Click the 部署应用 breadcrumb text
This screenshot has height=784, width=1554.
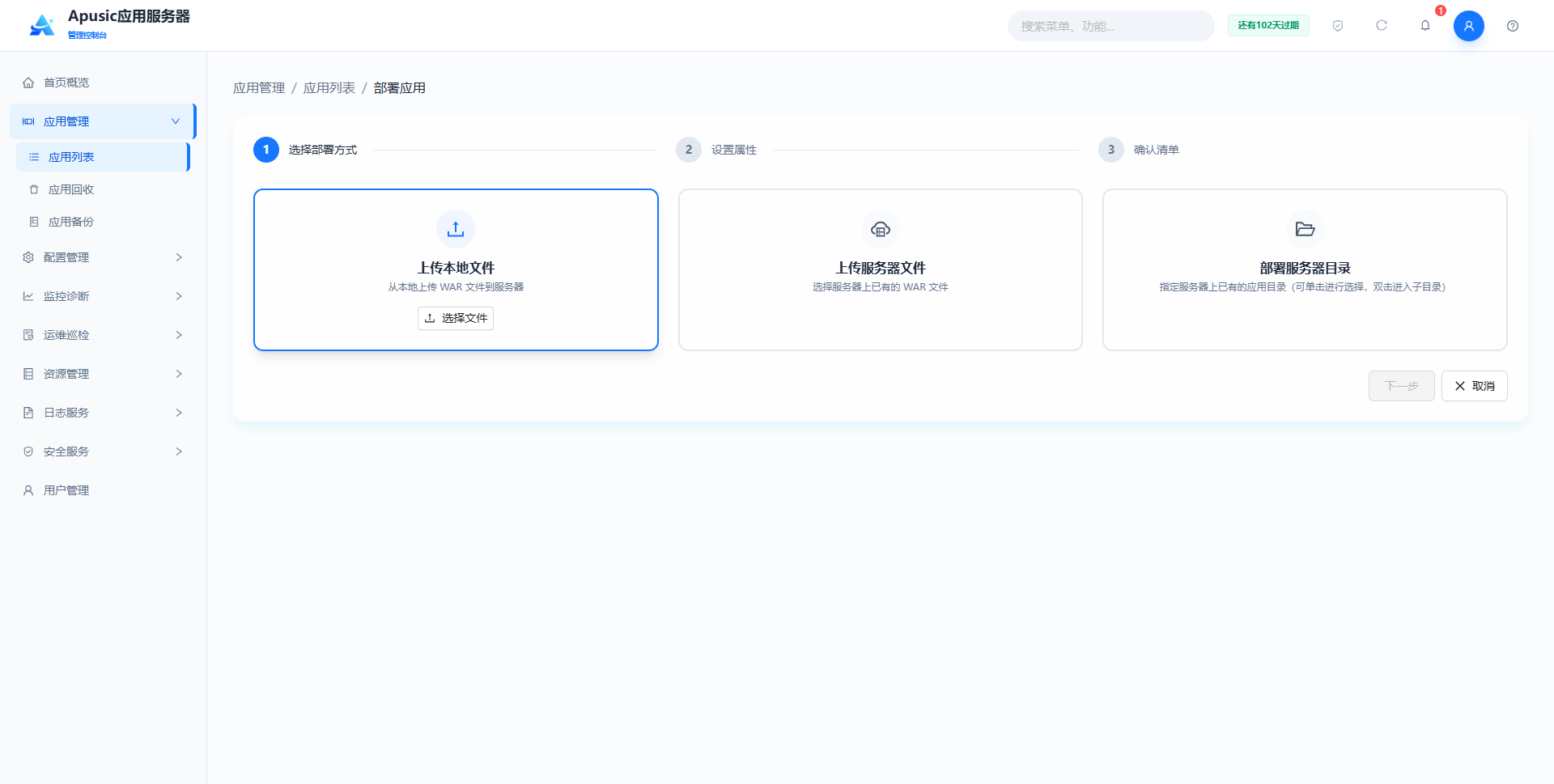click(400, 87)
